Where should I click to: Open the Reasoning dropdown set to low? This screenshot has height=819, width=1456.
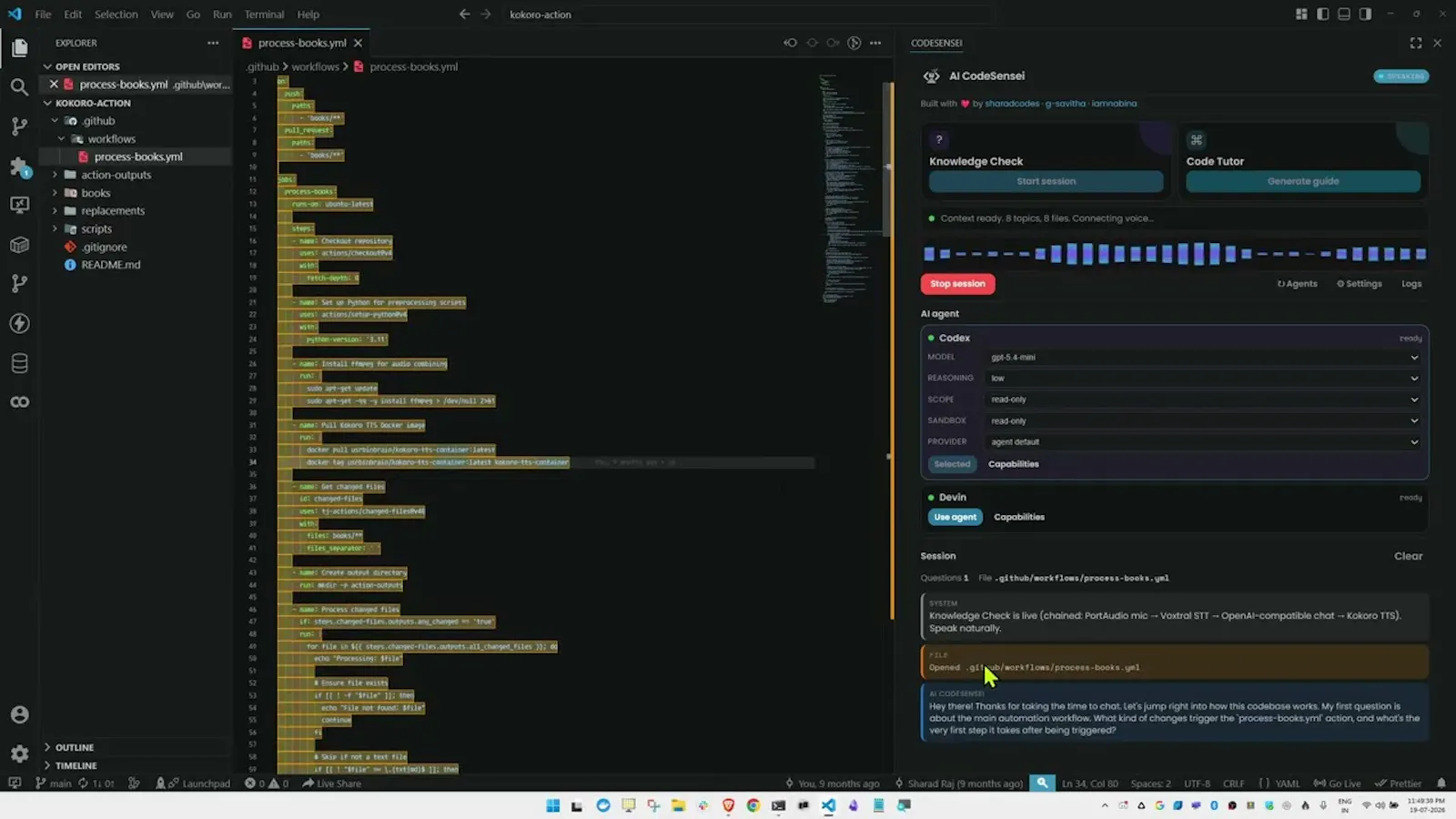pyautogui.click(x=1203, y=379)
